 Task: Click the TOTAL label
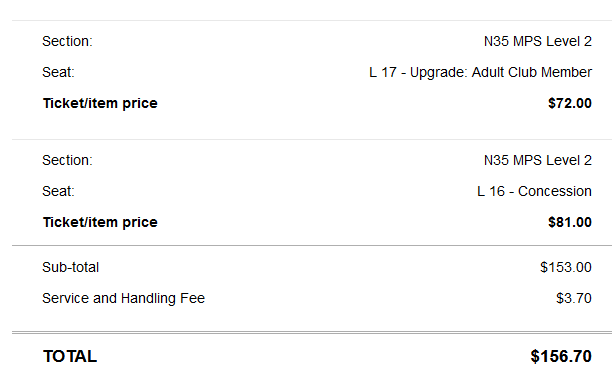[70, 356]
